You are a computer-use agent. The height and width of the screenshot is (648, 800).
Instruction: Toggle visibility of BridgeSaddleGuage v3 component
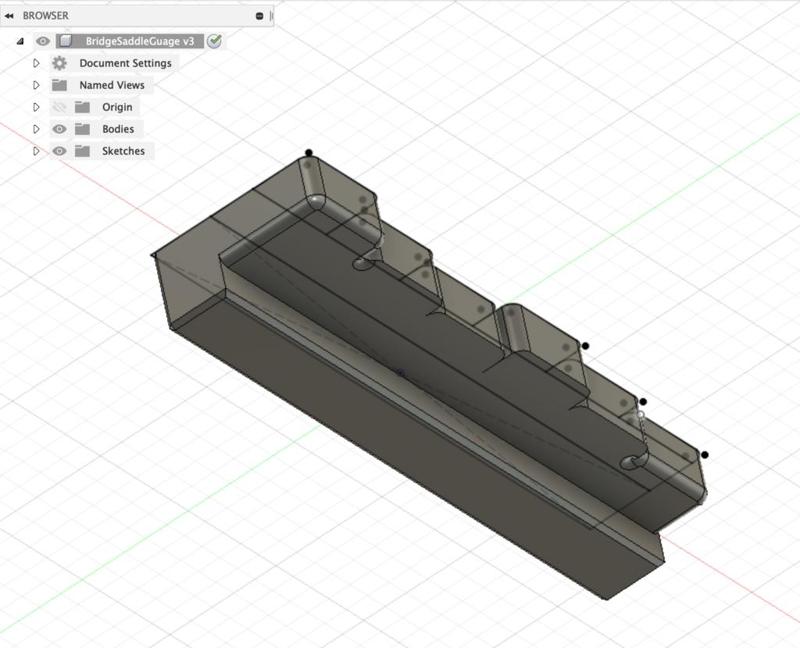[43, 41]
